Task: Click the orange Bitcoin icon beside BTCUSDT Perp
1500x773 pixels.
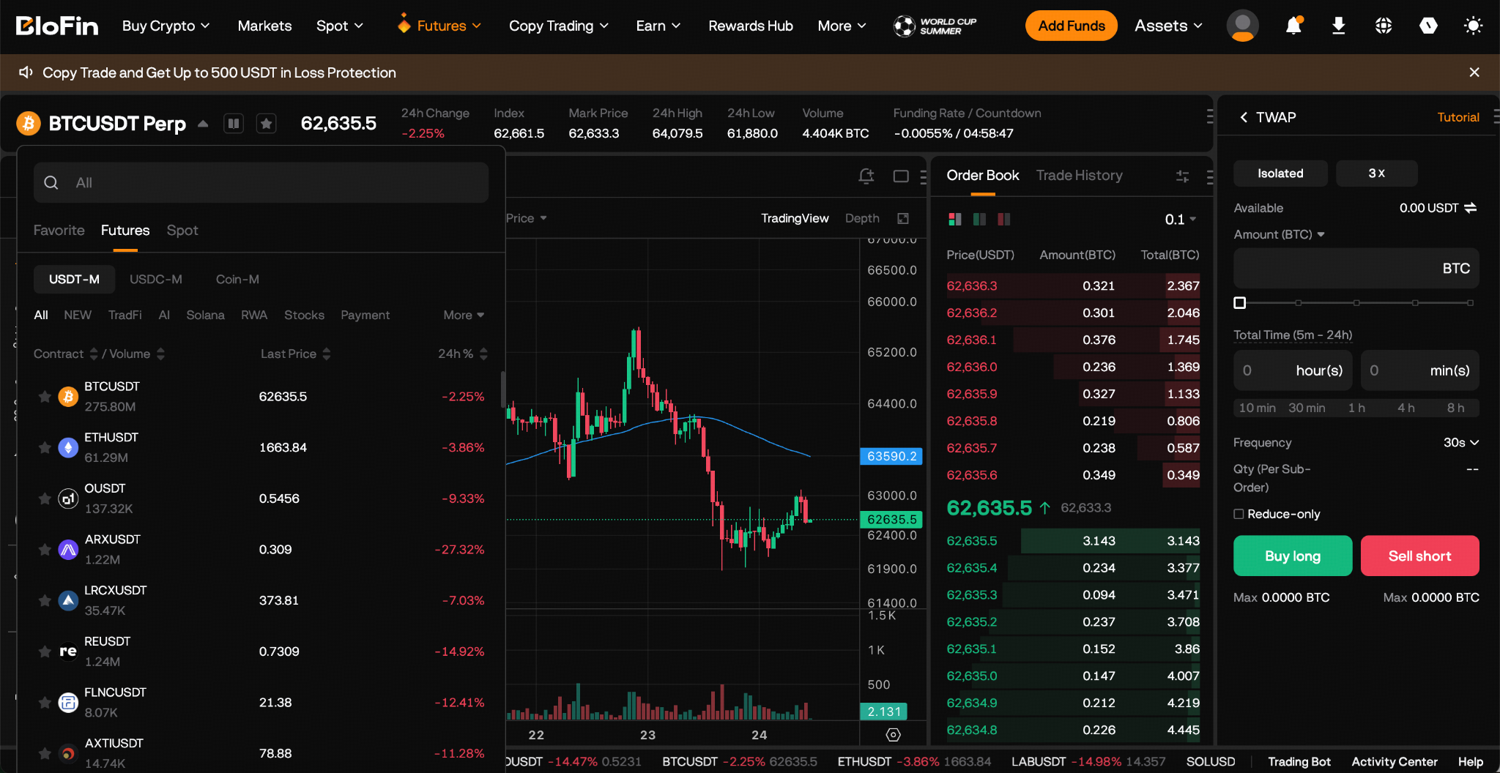Action: click(x=28, y=123)
